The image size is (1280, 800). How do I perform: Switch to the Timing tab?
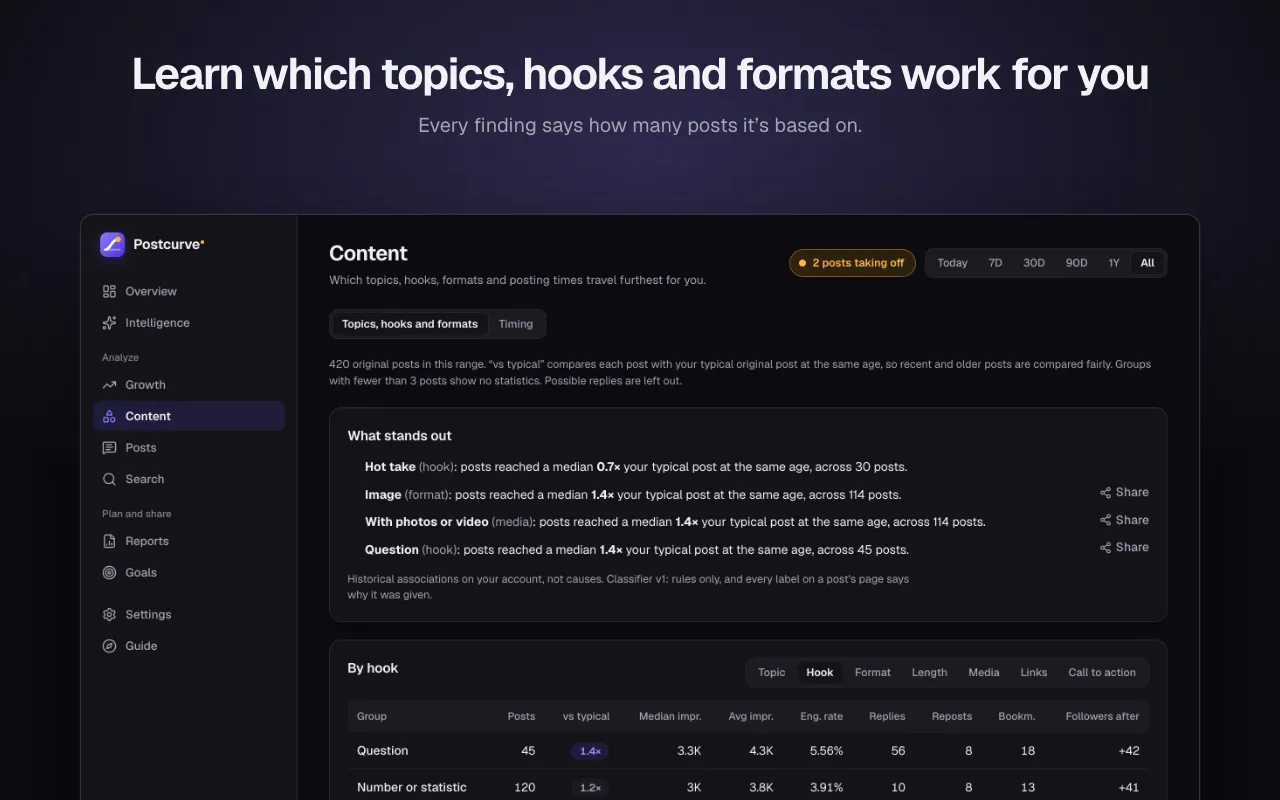516,324
